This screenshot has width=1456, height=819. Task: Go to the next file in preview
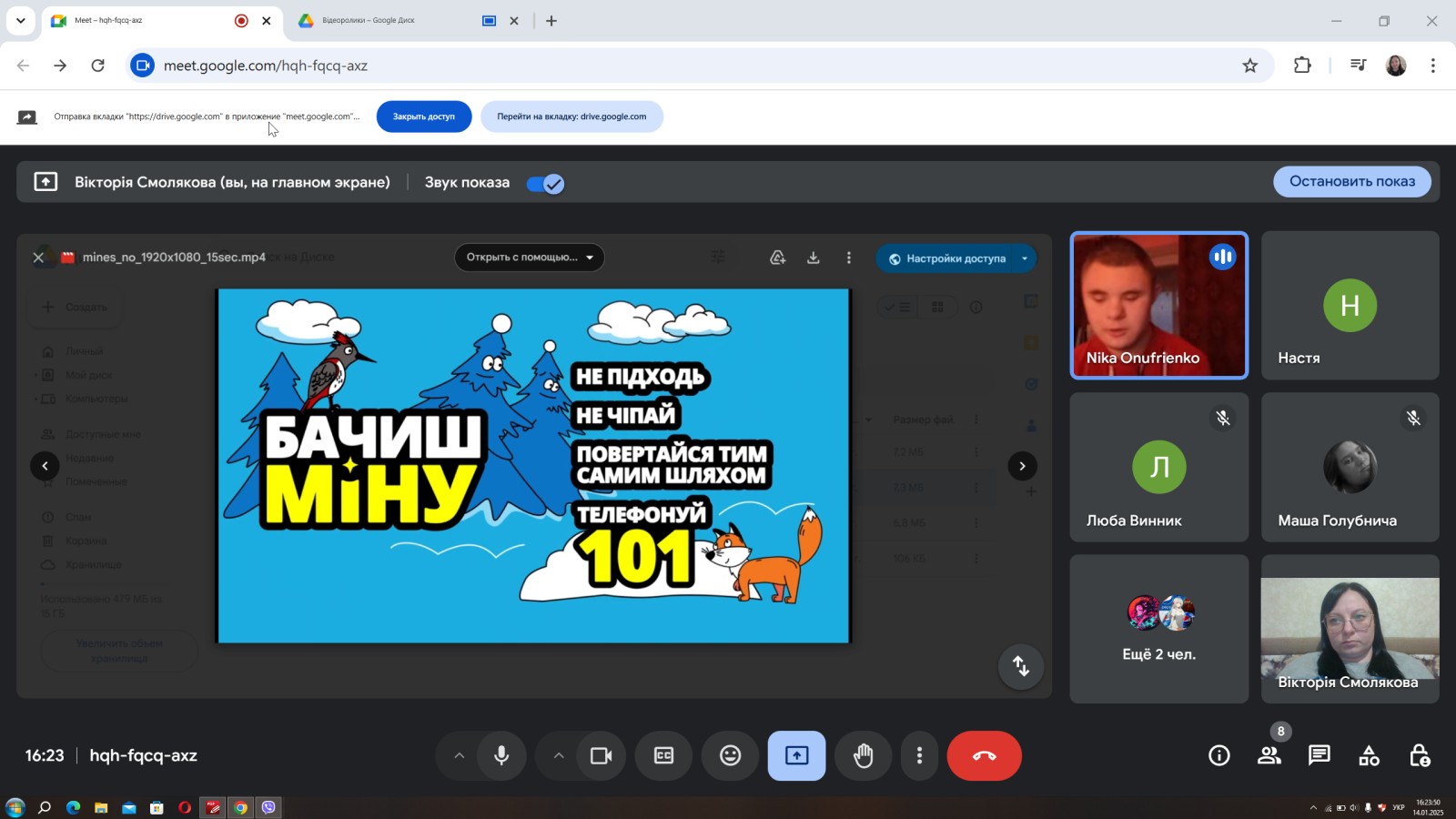(x=1022, y=466)
